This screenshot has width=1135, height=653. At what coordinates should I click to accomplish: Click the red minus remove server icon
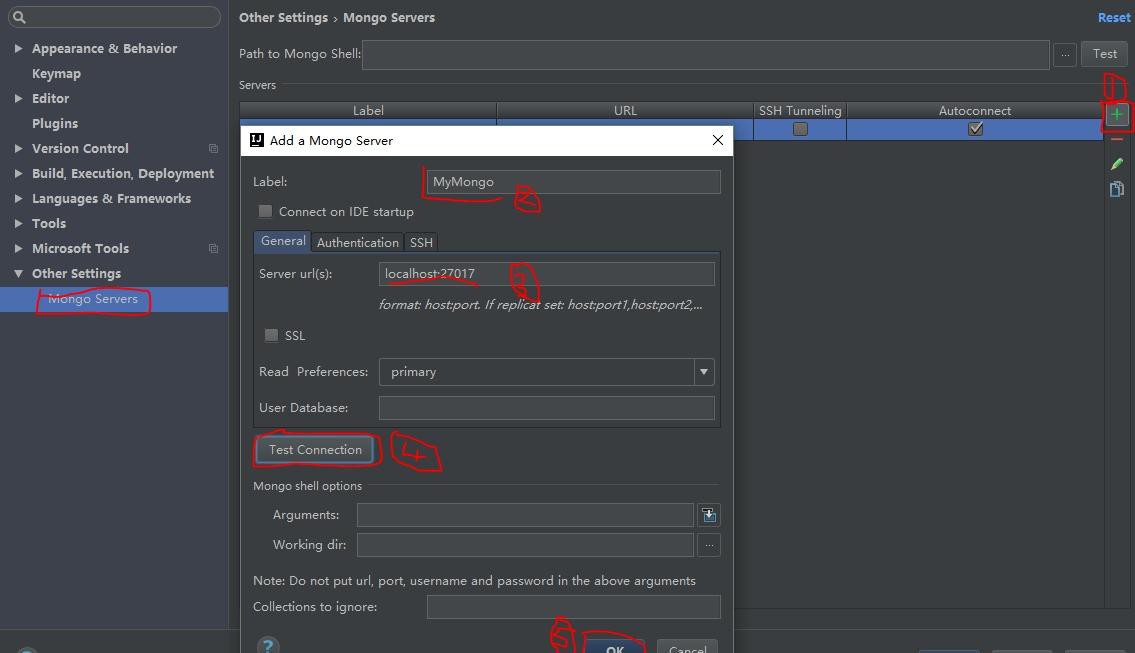click(x=1116, y=140)
